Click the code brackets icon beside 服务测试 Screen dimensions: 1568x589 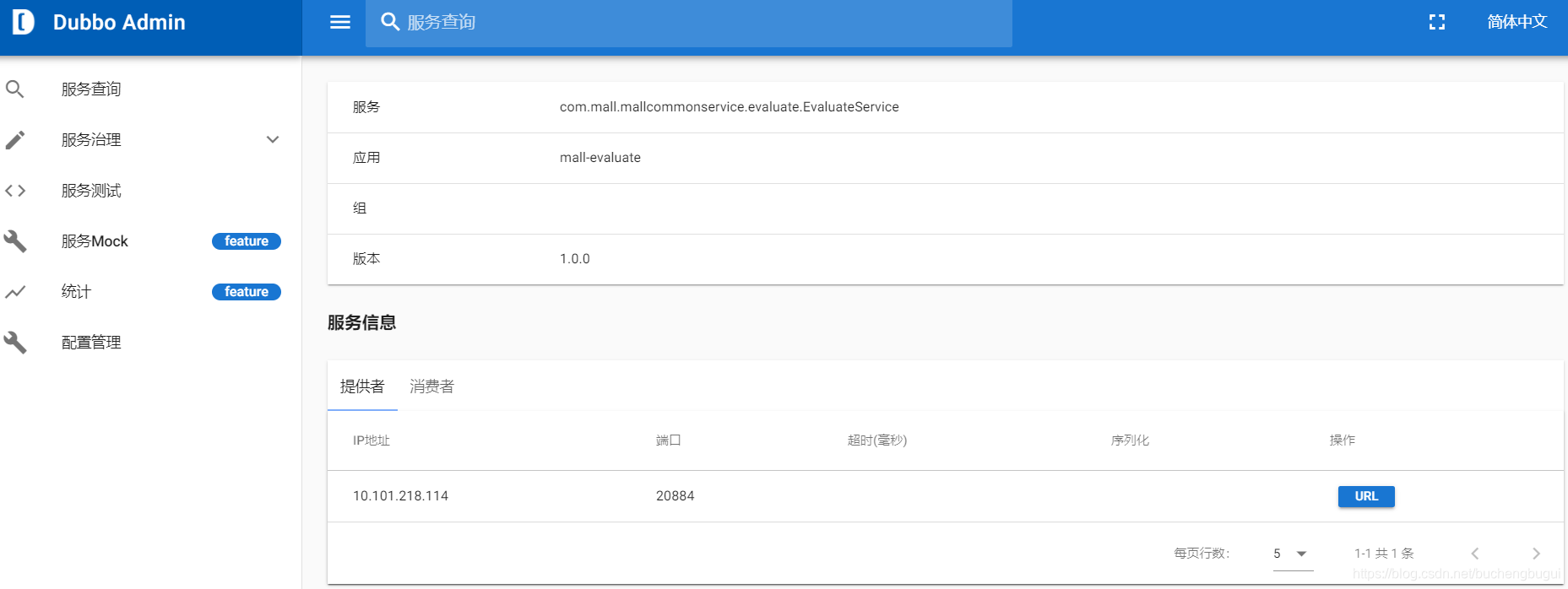pyautogui.click(x=15, y=191)
